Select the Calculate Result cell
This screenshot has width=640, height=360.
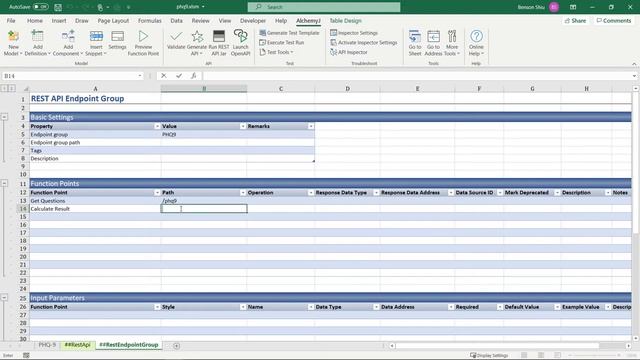point(95,209)
